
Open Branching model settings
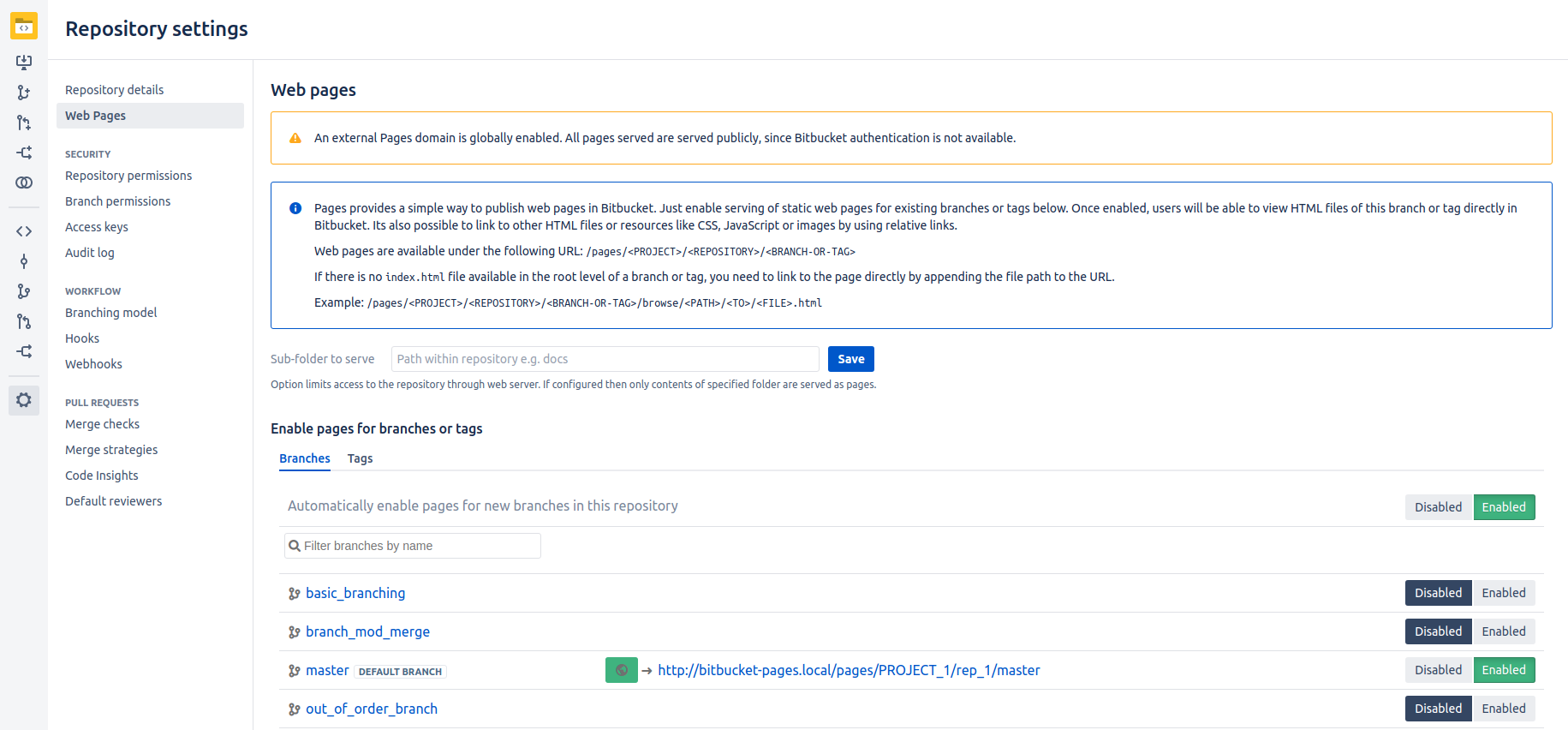coord(111,313)
